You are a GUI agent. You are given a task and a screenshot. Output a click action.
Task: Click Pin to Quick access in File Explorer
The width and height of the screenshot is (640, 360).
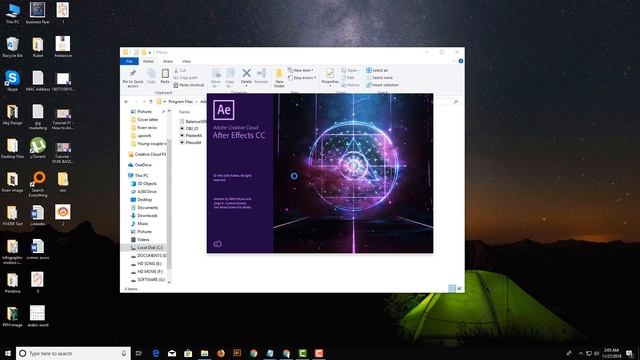[x=133, y=78]
